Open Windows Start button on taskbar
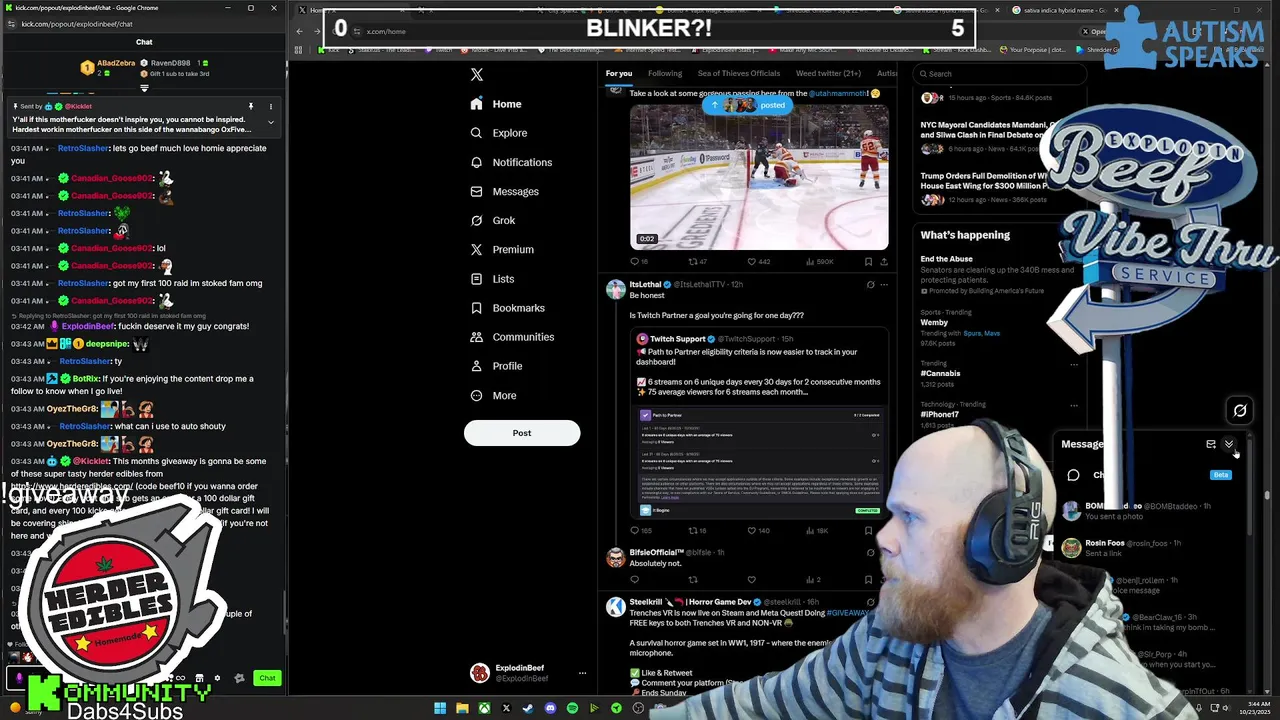 pyautogui.click(x=440, y=708)
